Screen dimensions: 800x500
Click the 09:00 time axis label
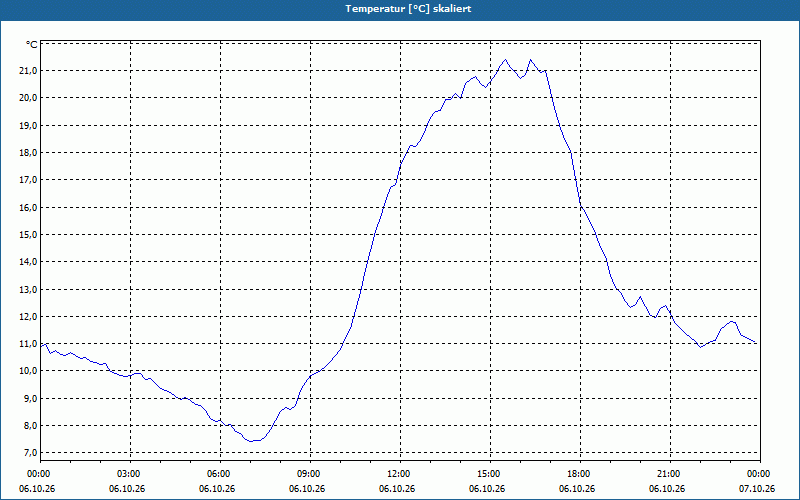click(x=310, y=474)
